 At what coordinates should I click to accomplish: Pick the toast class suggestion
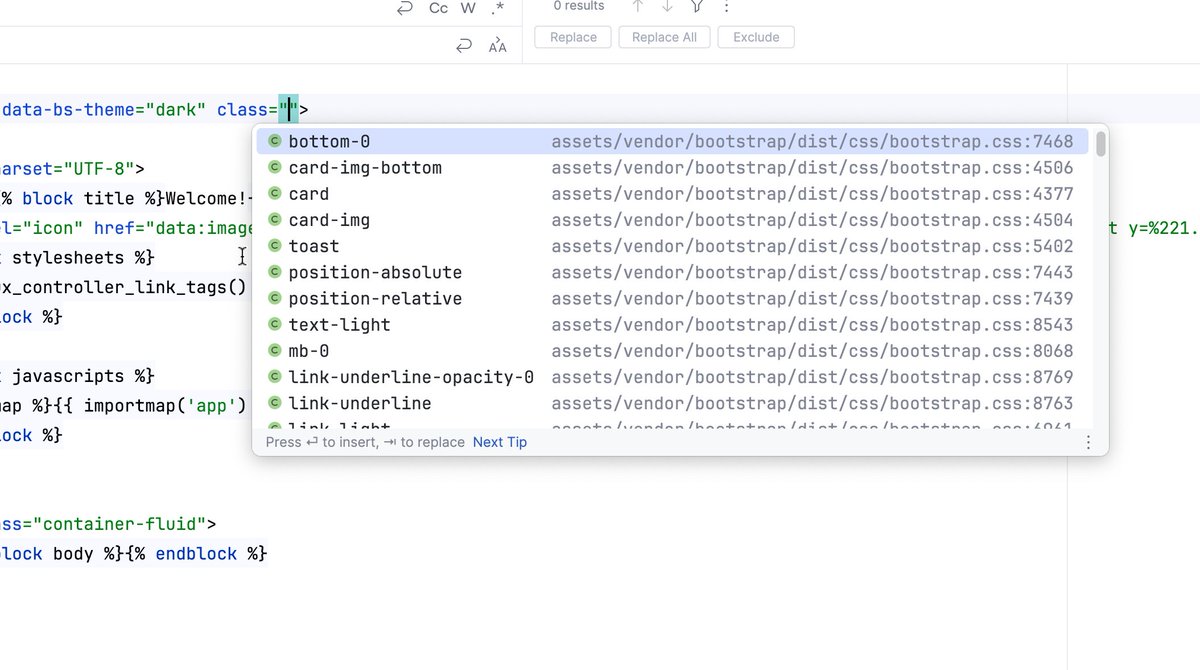(x=674, y=246)
